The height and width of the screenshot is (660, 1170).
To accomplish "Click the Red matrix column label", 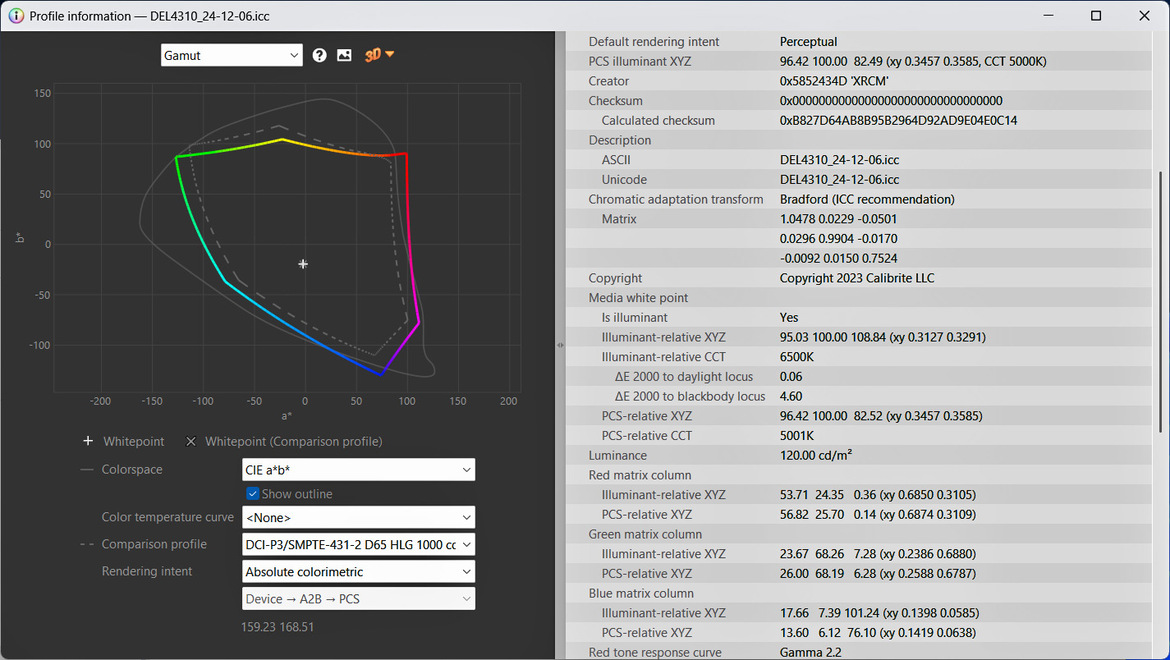I will (639, 476).
